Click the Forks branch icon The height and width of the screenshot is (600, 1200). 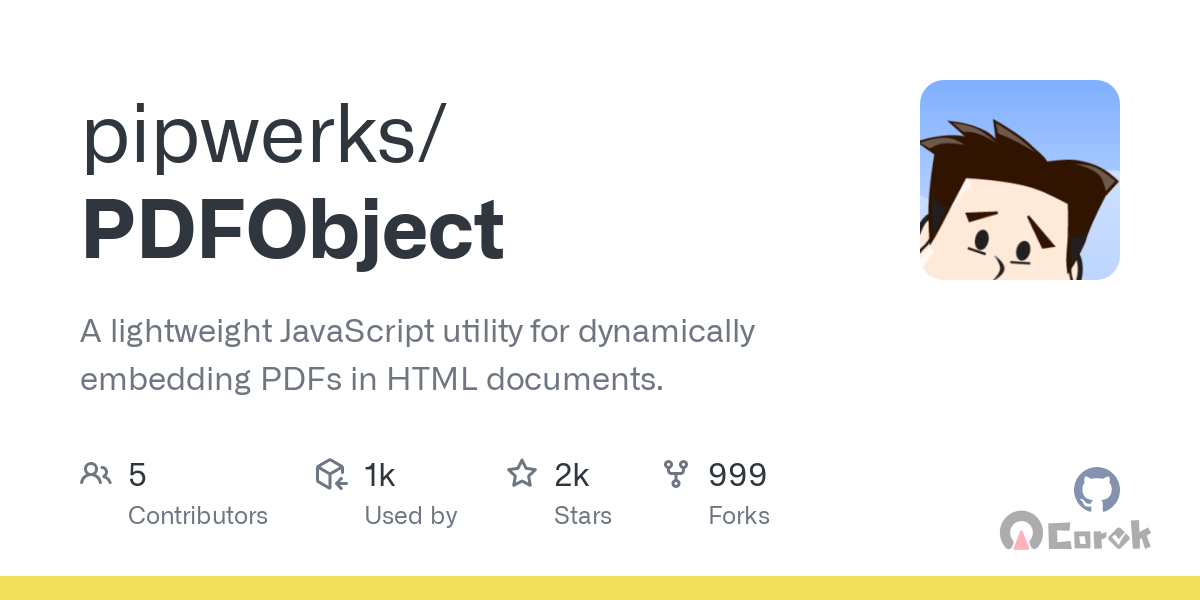(676, 474)
